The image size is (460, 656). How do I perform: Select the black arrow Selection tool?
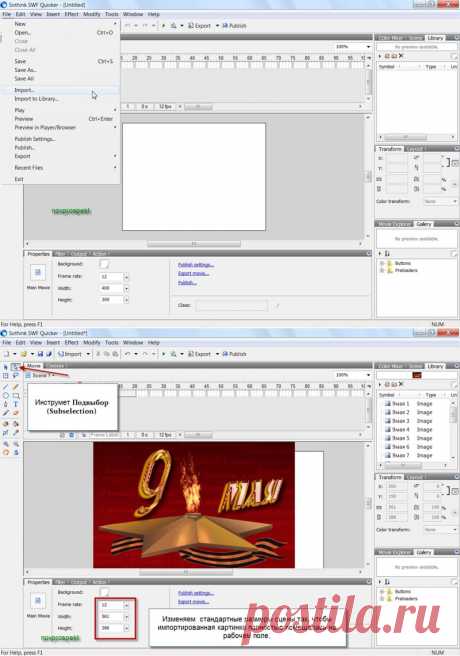click(x=6, y=367)
